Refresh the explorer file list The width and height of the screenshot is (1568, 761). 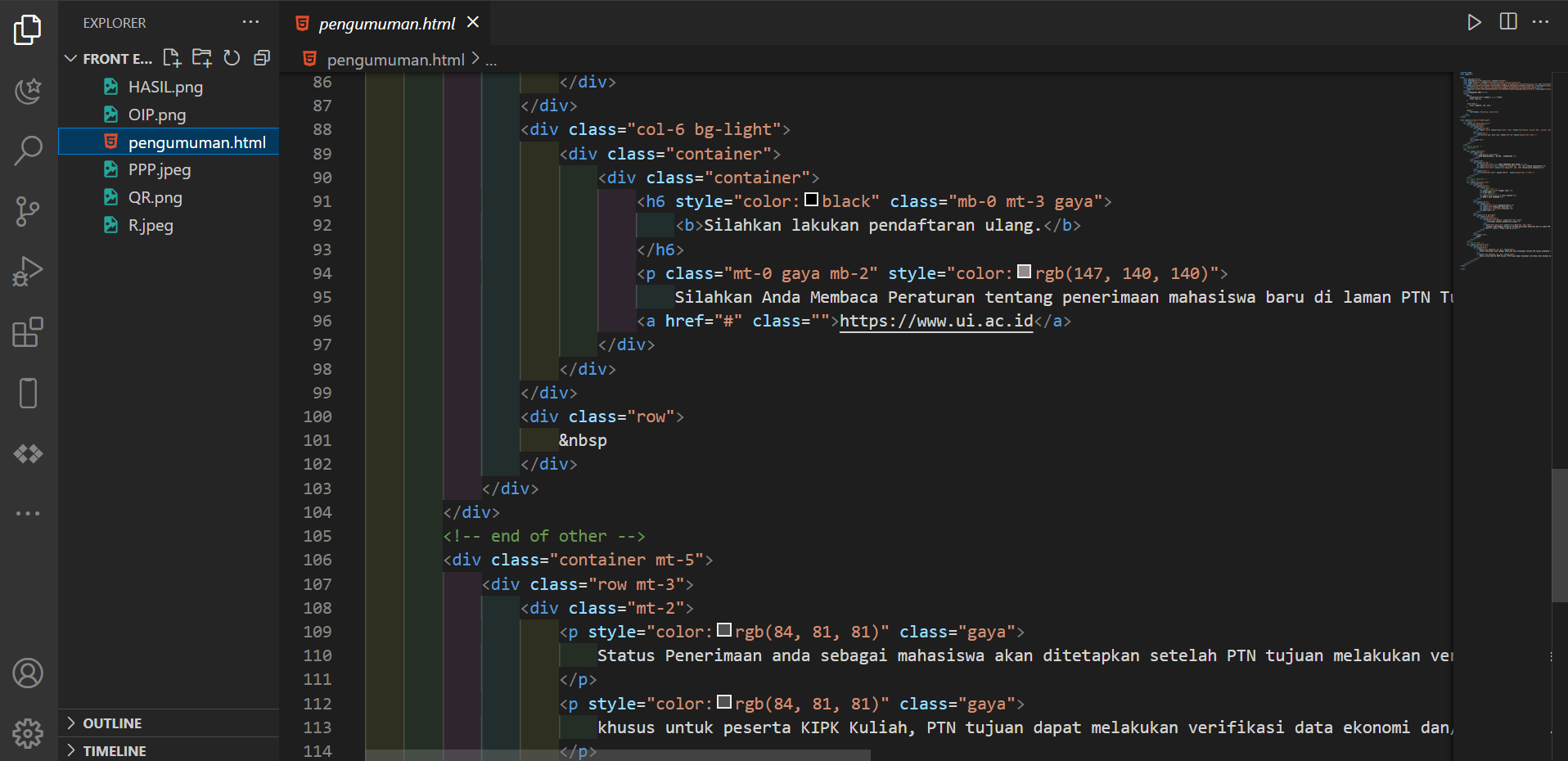[x=232, y=58]
